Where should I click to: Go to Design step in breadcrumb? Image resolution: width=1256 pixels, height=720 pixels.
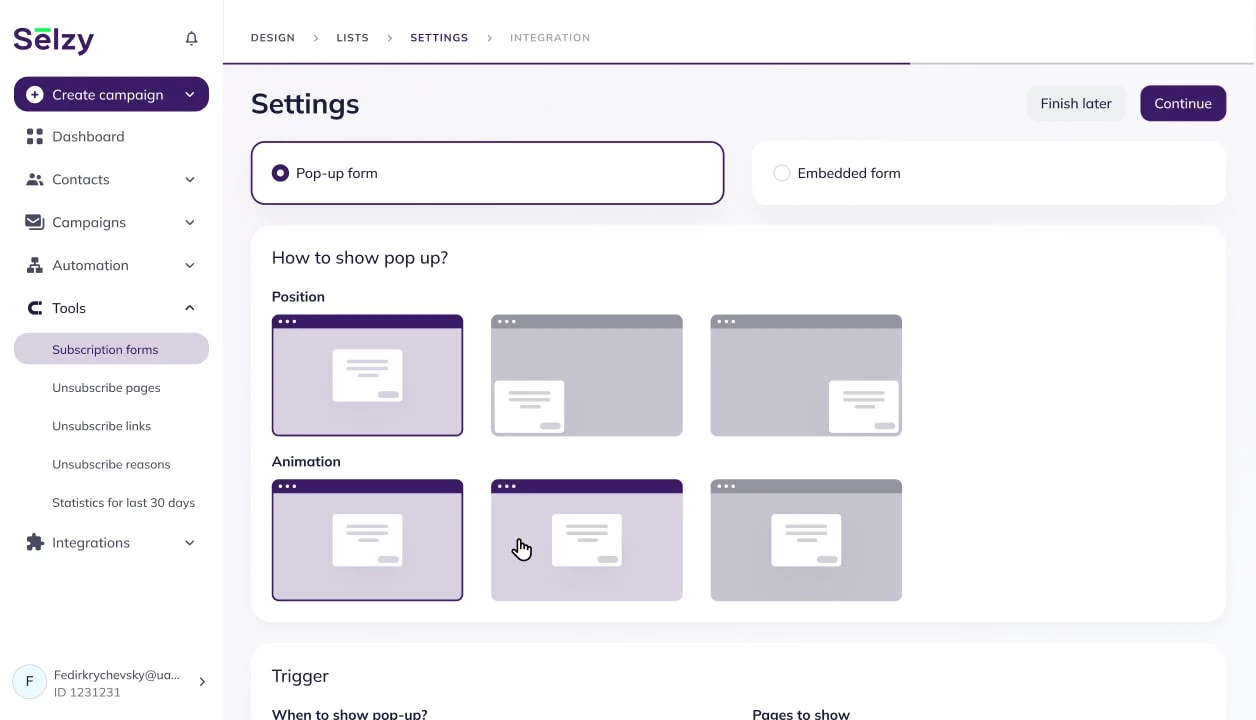coord(272,38)
